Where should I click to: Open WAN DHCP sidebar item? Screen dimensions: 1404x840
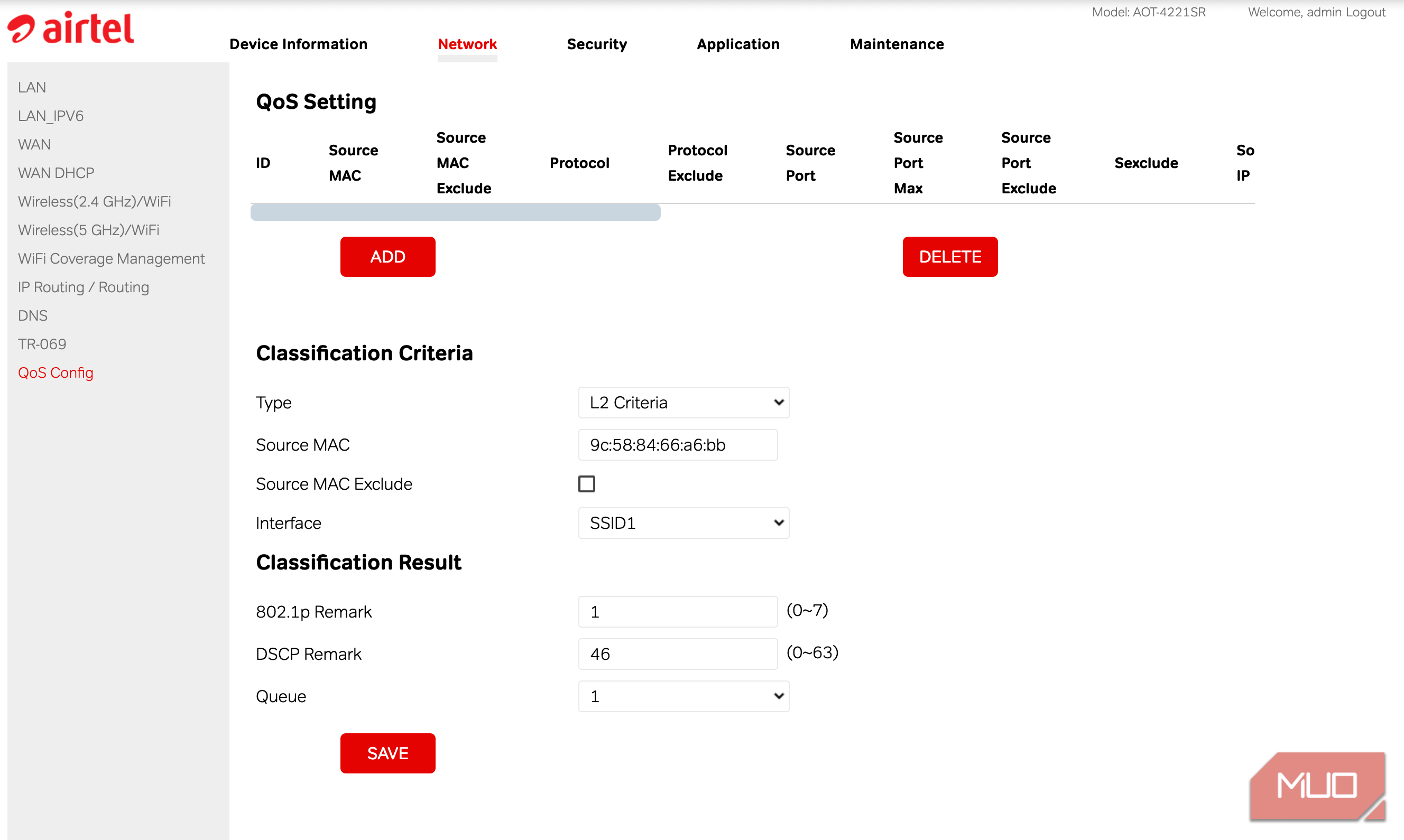(x=56, y=173)
